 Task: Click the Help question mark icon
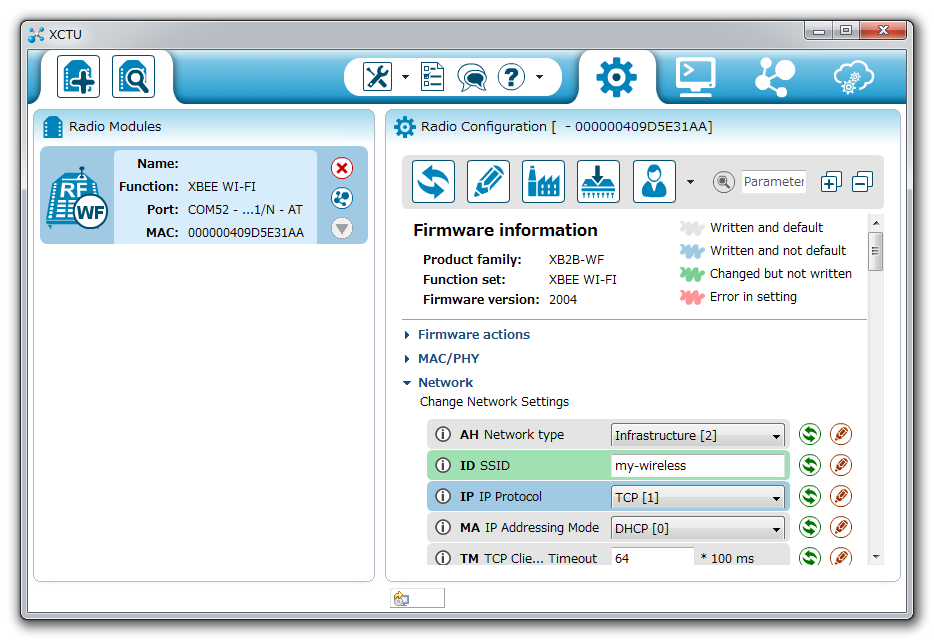point(511,76)
